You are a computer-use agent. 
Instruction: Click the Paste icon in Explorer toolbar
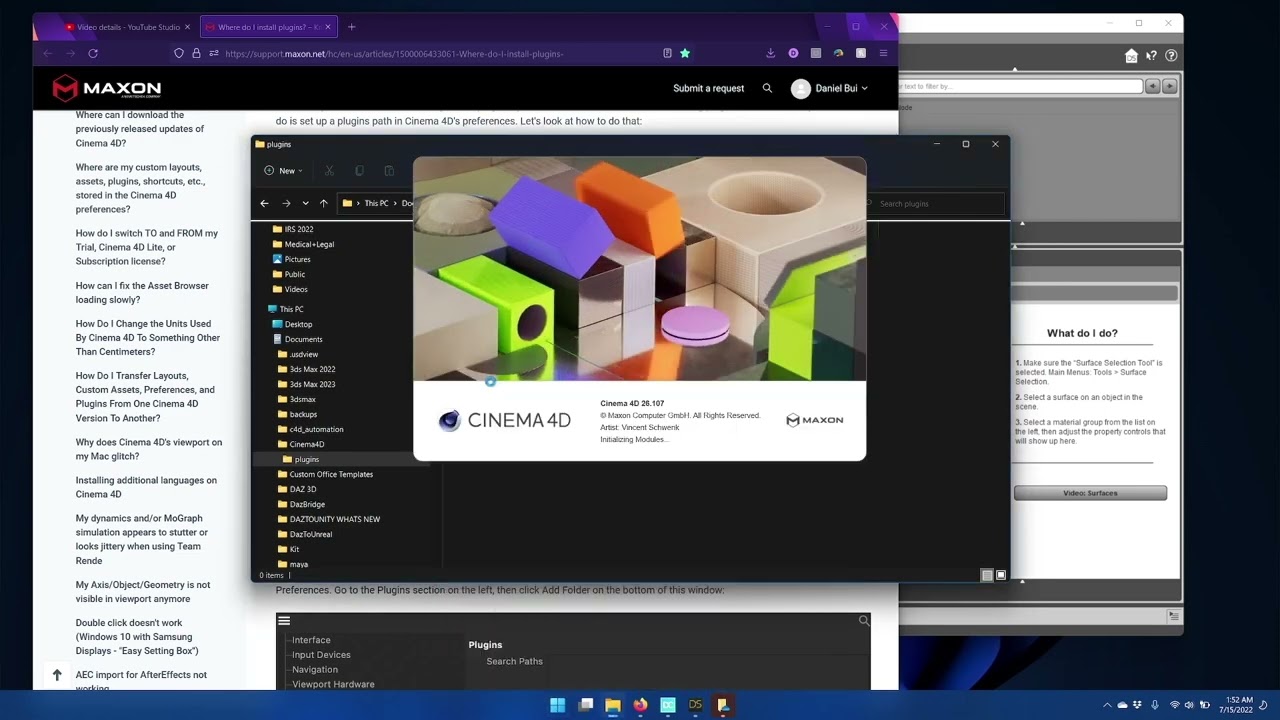389,171
